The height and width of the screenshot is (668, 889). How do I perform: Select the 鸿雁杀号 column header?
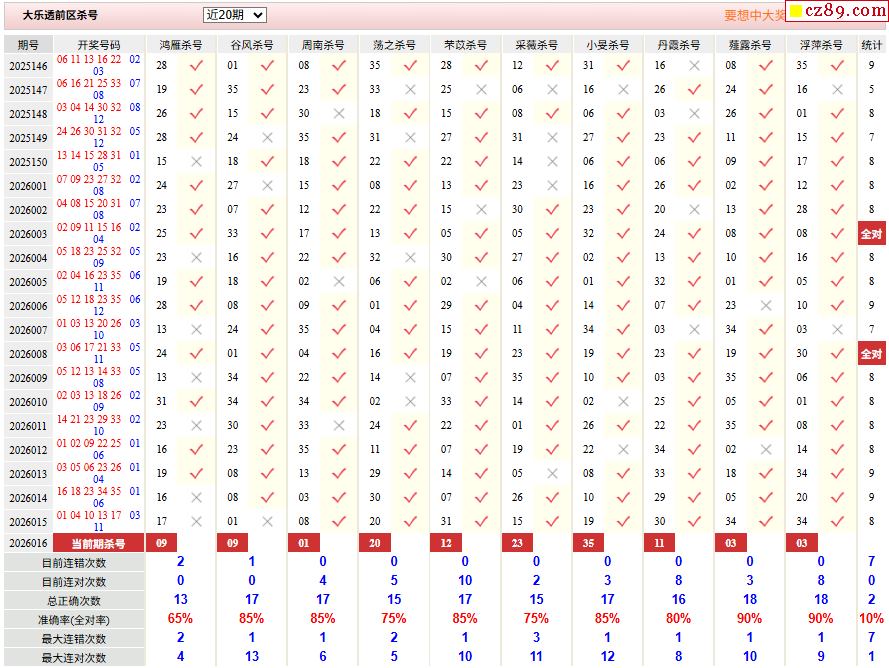click(180, 45)
